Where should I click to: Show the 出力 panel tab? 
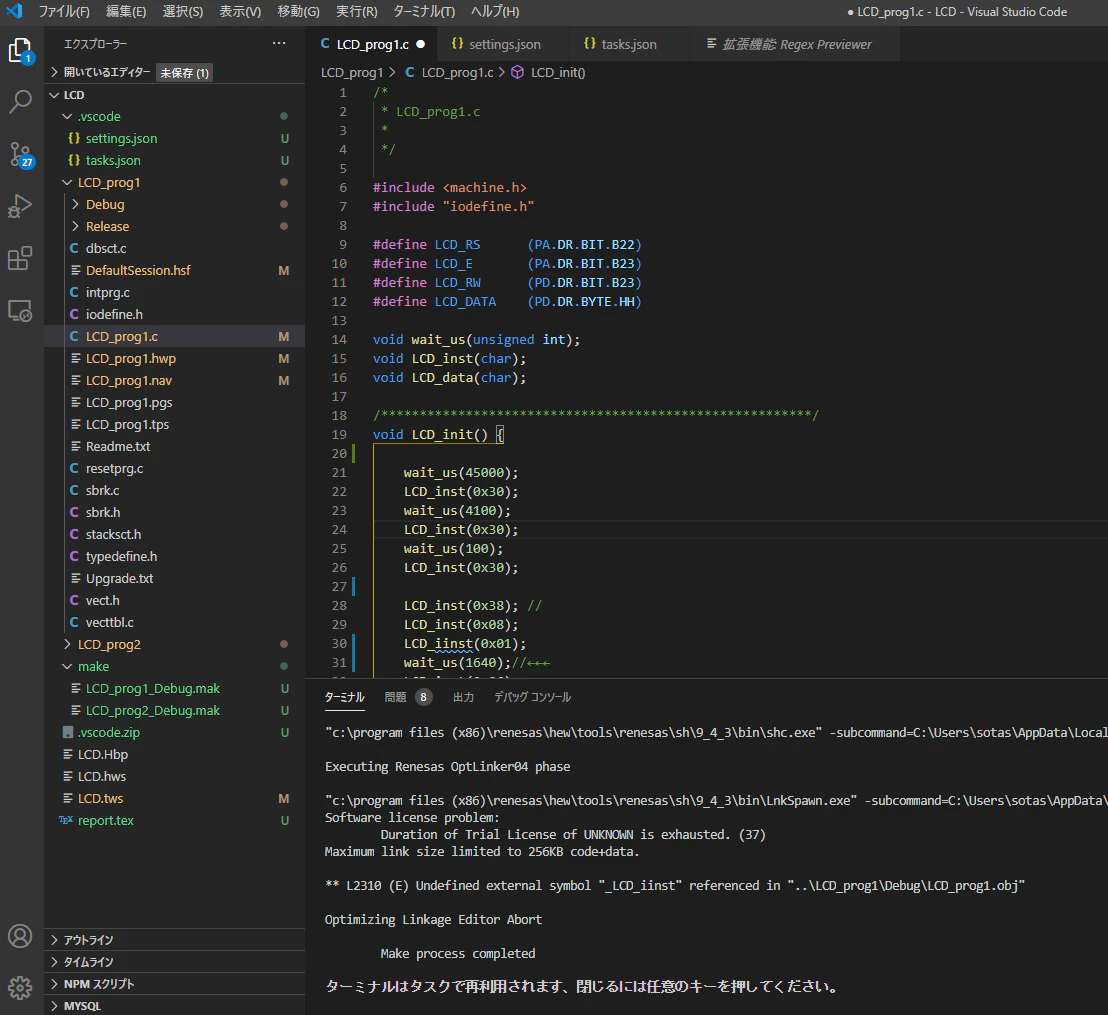pyautogui.click(x=463, y=697)
